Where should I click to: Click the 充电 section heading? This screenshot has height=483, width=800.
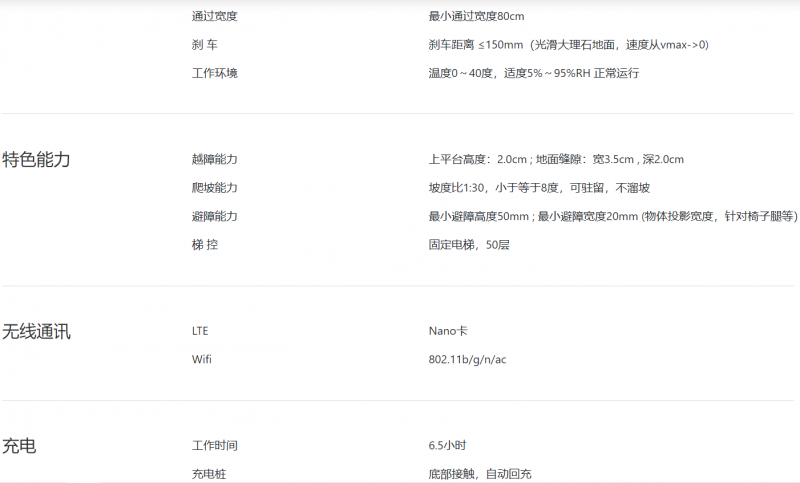tap(19, 446)
